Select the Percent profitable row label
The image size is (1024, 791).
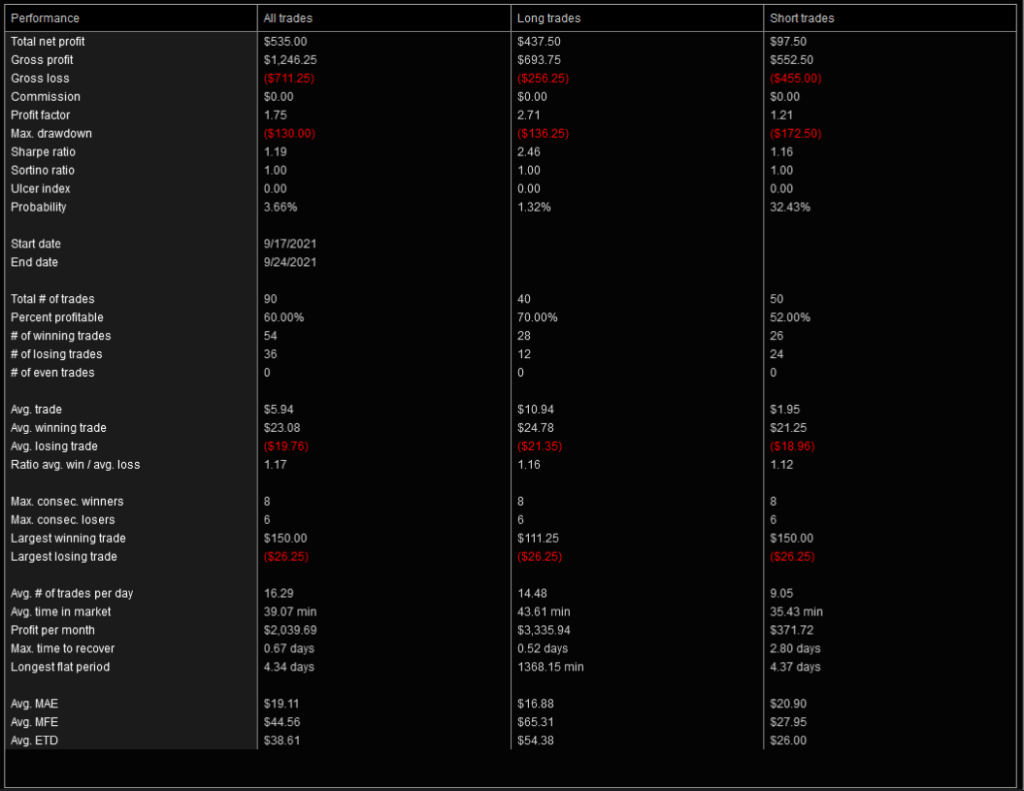(57, 317)
